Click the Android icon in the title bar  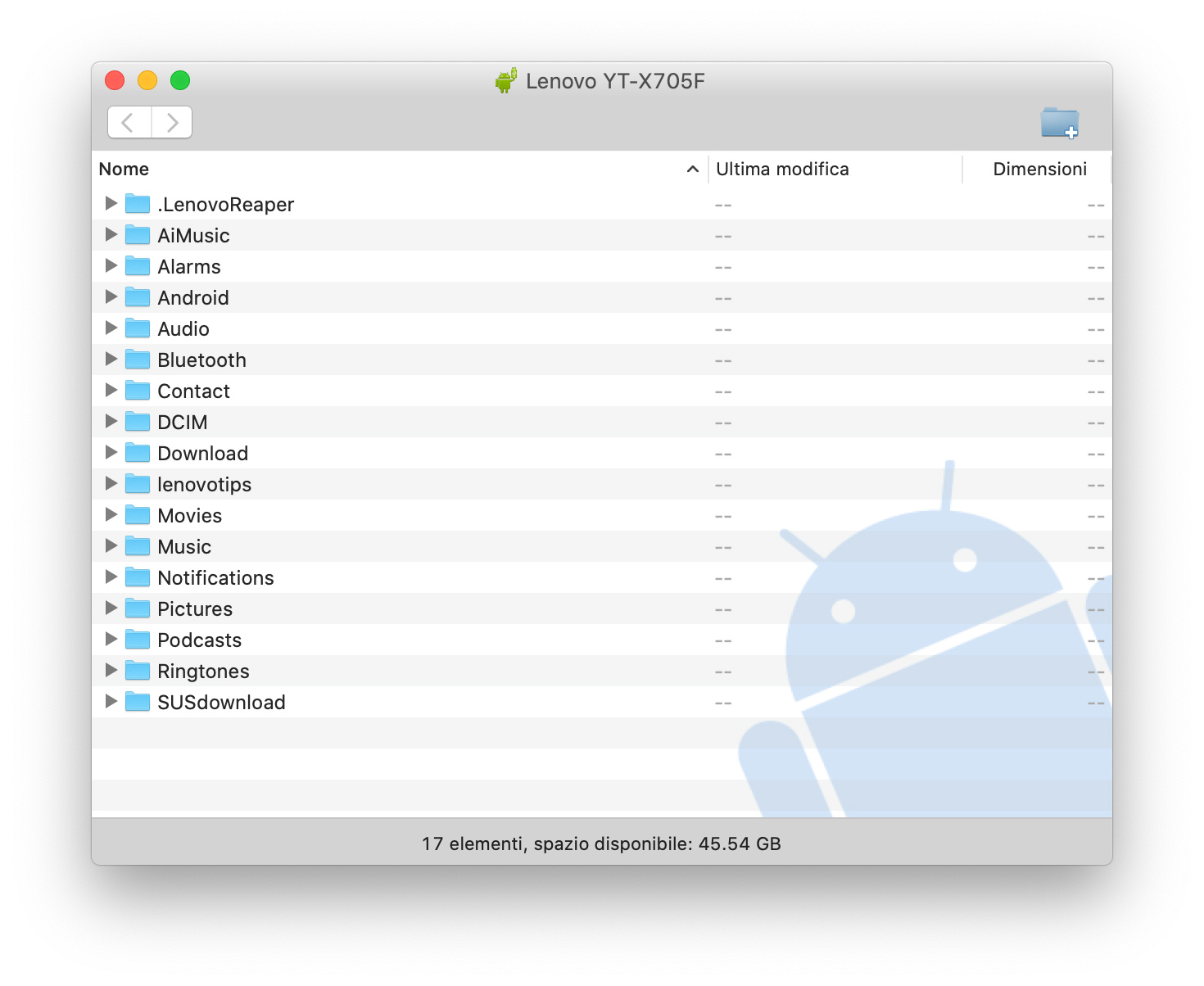click(x=506, y=80)
